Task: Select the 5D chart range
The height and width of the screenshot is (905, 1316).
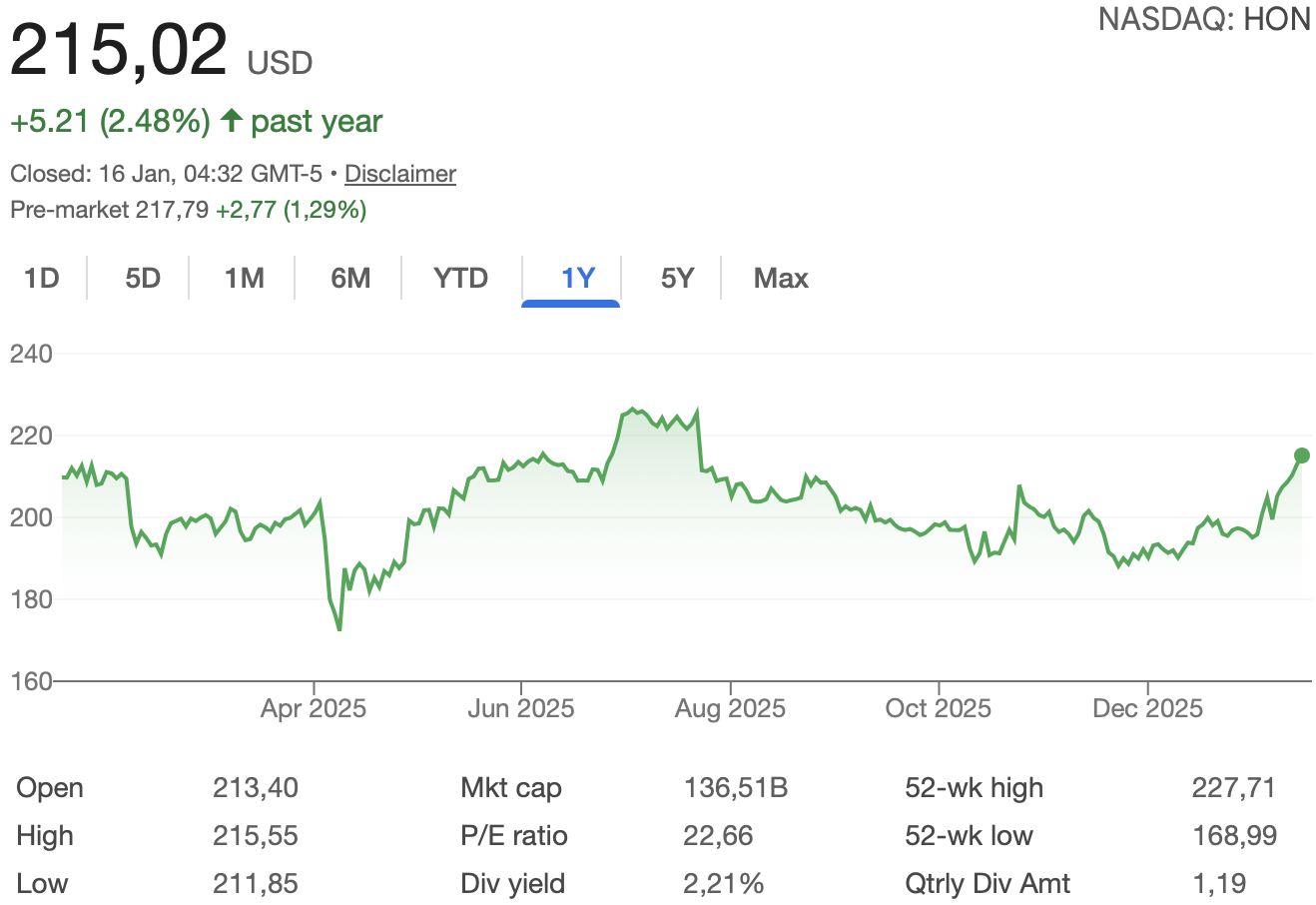Action: pyautogui.click(x=143, y=278)
